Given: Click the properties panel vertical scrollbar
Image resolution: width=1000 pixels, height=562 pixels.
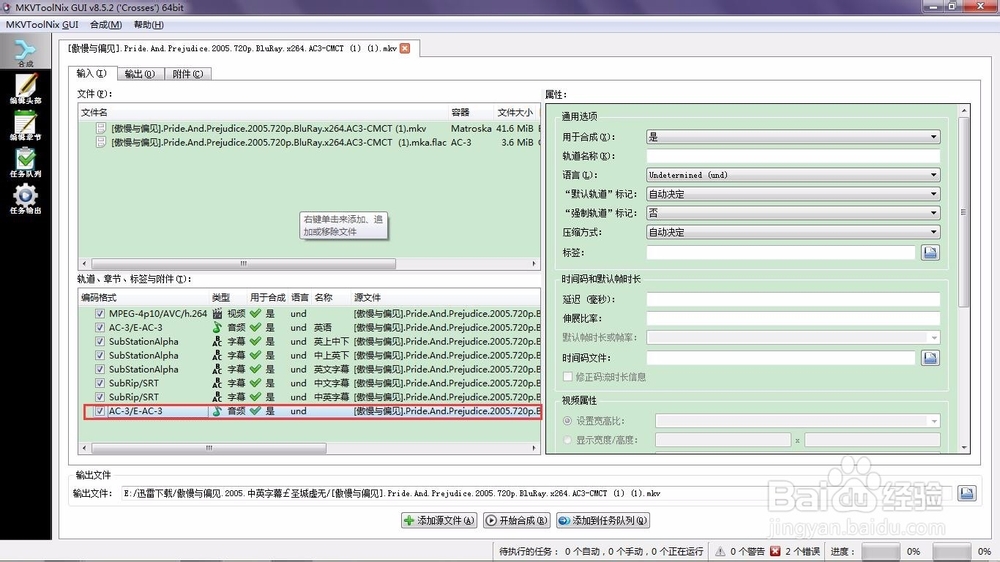Looking at the screenshot, I should [964, 212].
